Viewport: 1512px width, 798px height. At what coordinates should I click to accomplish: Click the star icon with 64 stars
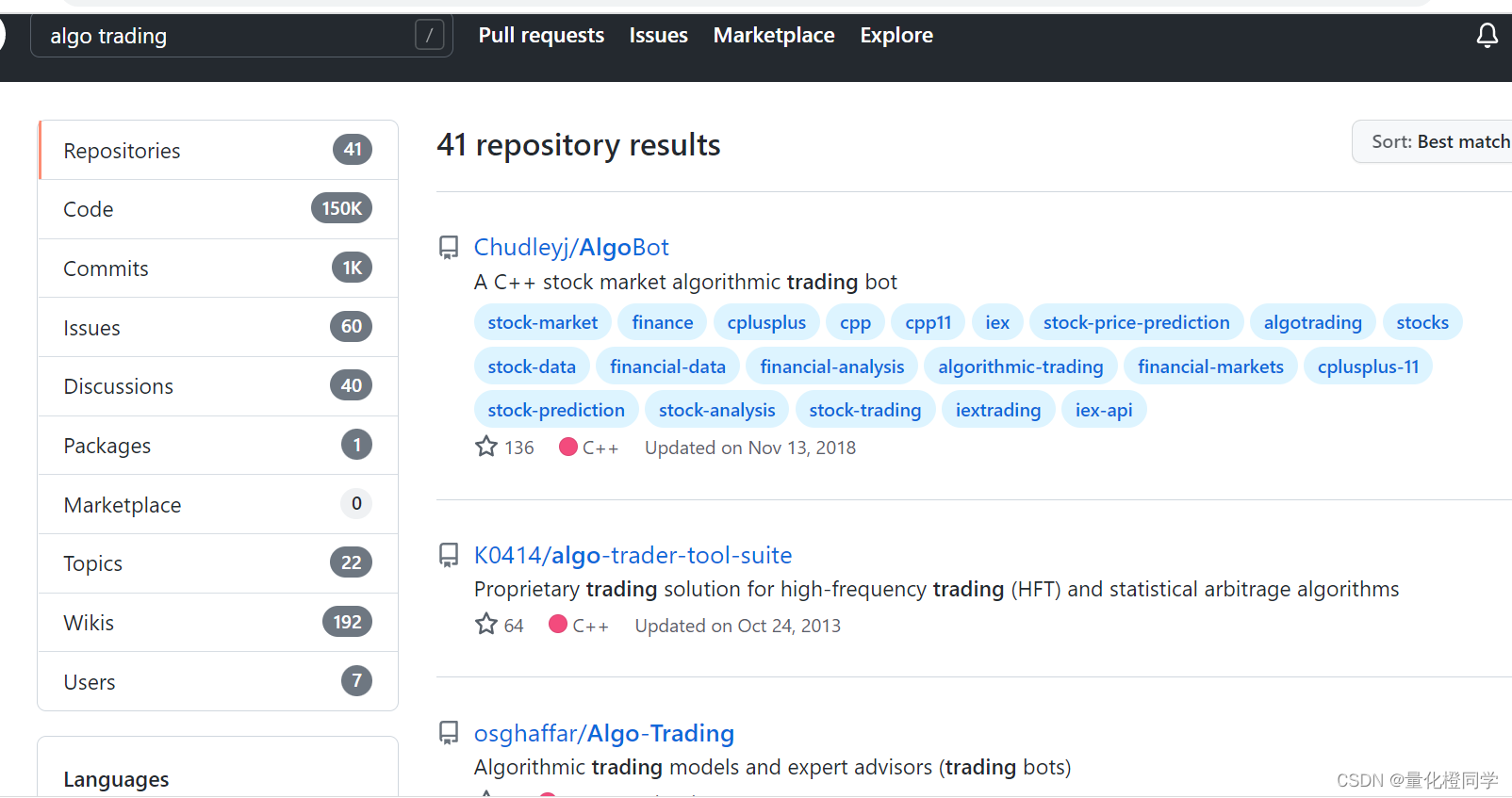click(x=485, y=625)
